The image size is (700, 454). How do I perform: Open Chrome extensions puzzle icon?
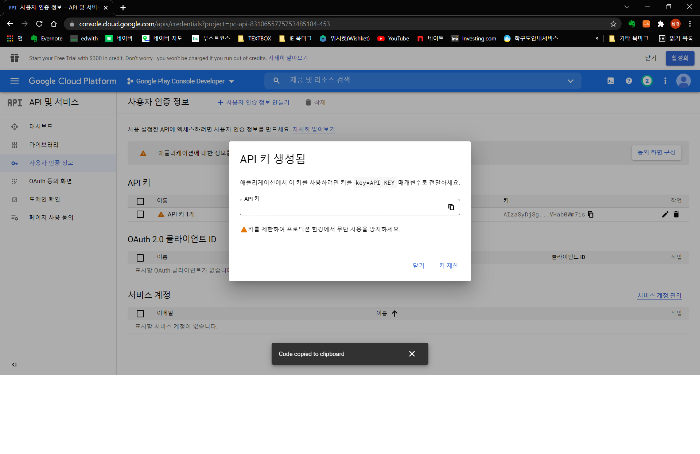pos(661,24)
